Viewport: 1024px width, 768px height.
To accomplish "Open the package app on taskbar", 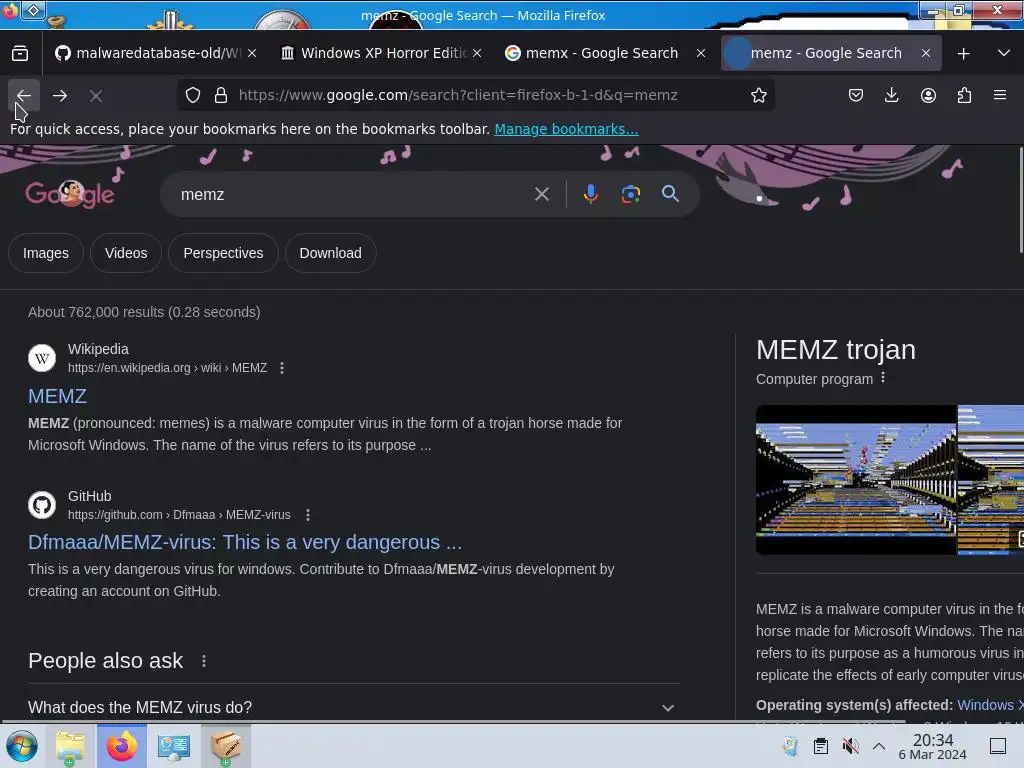I will pyautogui.click(x=226, y=746).
